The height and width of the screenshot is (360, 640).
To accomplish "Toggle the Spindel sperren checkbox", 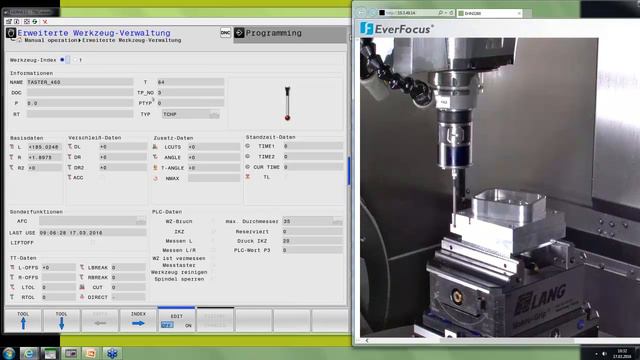I will 213,279.
